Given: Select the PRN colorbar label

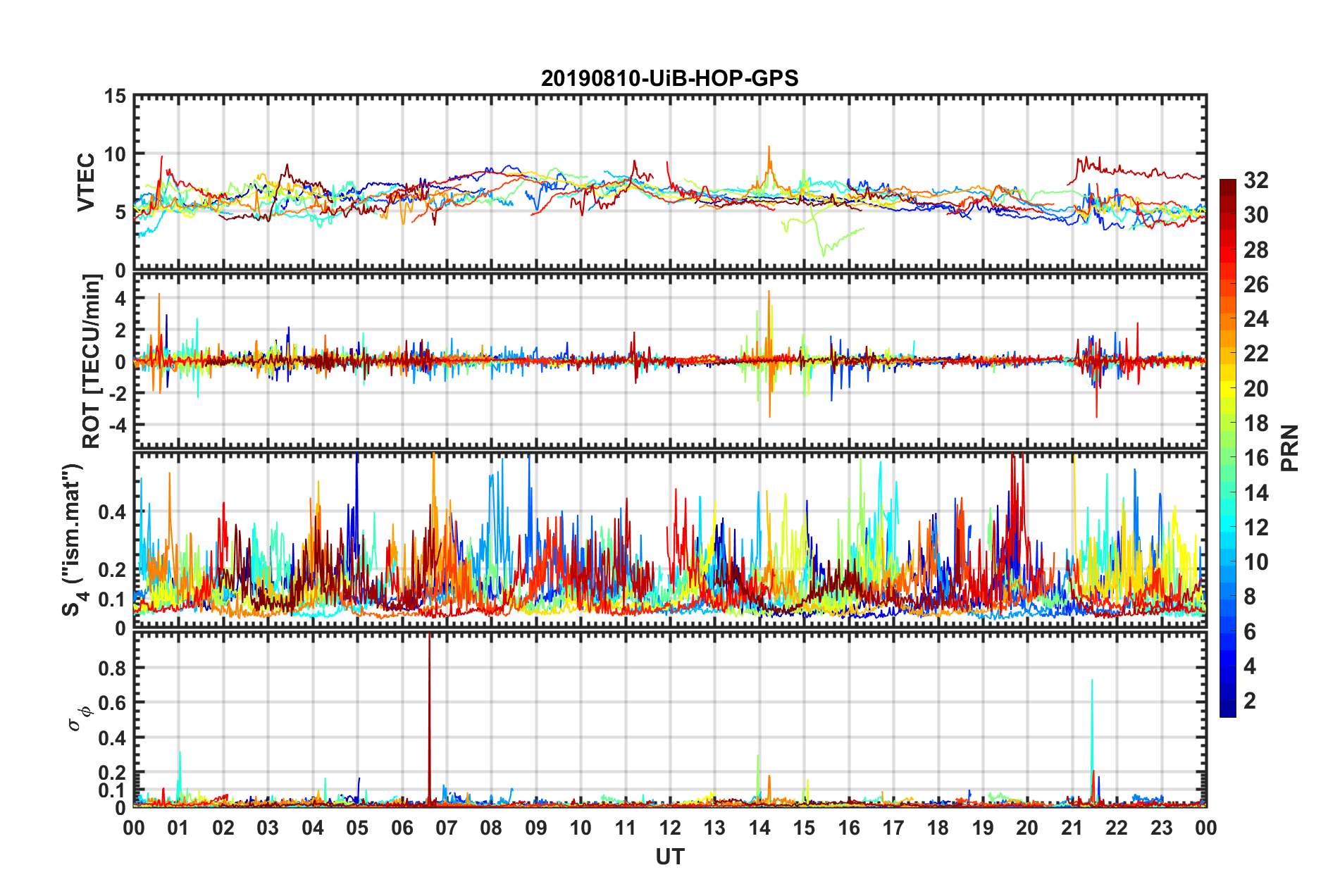Looking at the screenshot, I should [x=1290, y=448].
